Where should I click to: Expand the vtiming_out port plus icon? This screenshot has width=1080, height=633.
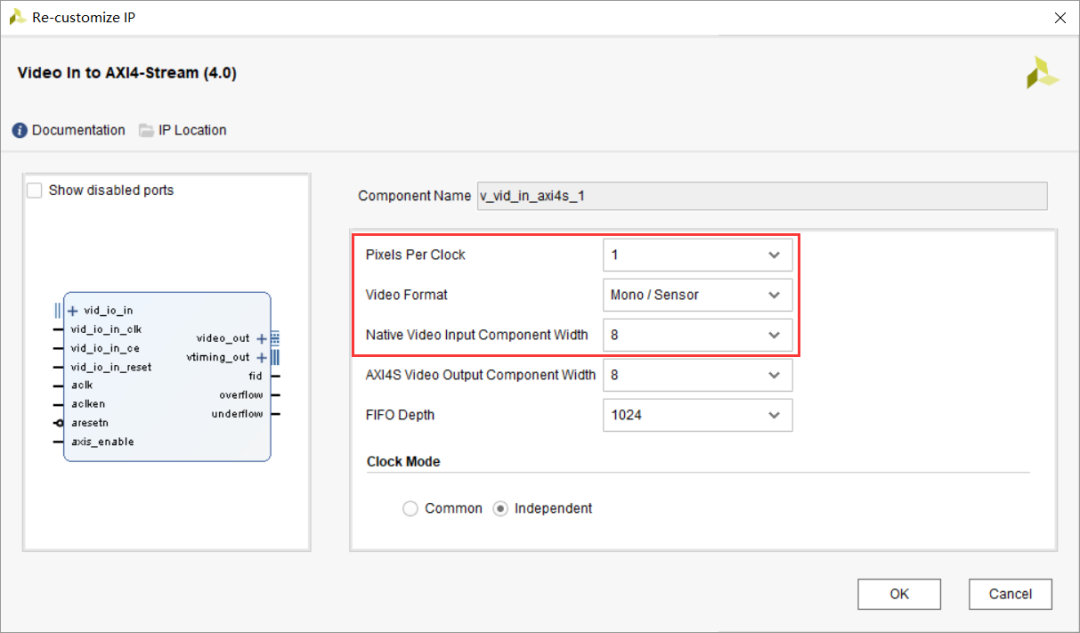pos(262,357)
